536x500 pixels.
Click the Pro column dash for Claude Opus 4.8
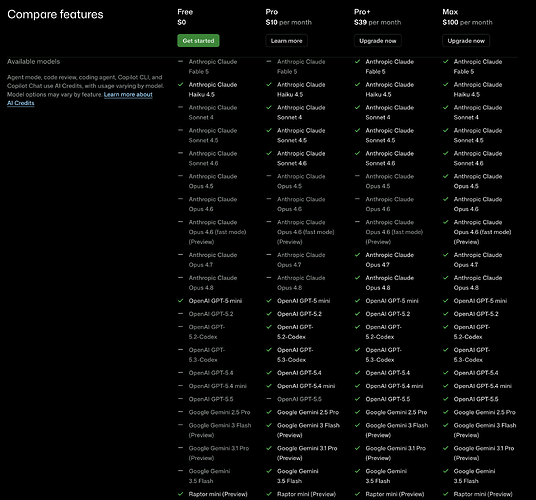(x=269, y=278)
